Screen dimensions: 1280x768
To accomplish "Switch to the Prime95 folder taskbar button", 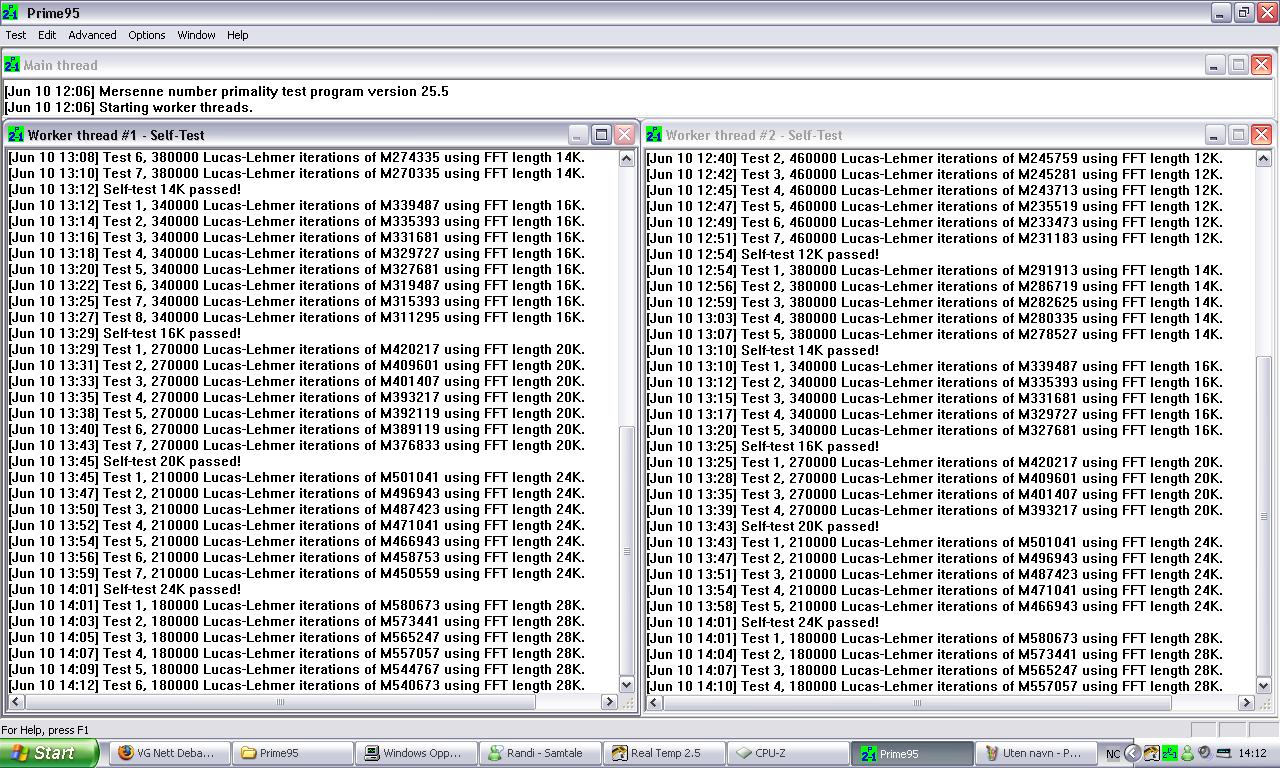I will pos(295,753).
